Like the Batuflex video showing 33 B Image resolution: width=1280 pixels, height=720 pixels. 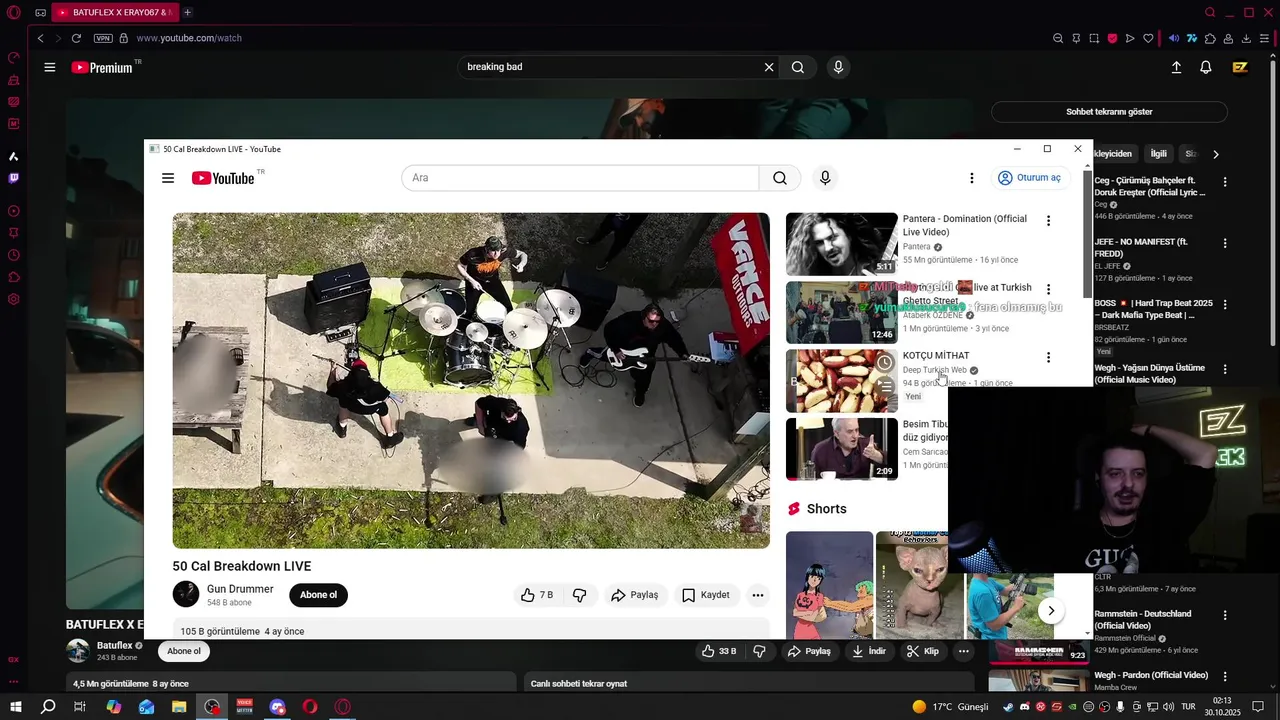coord(718,651)
